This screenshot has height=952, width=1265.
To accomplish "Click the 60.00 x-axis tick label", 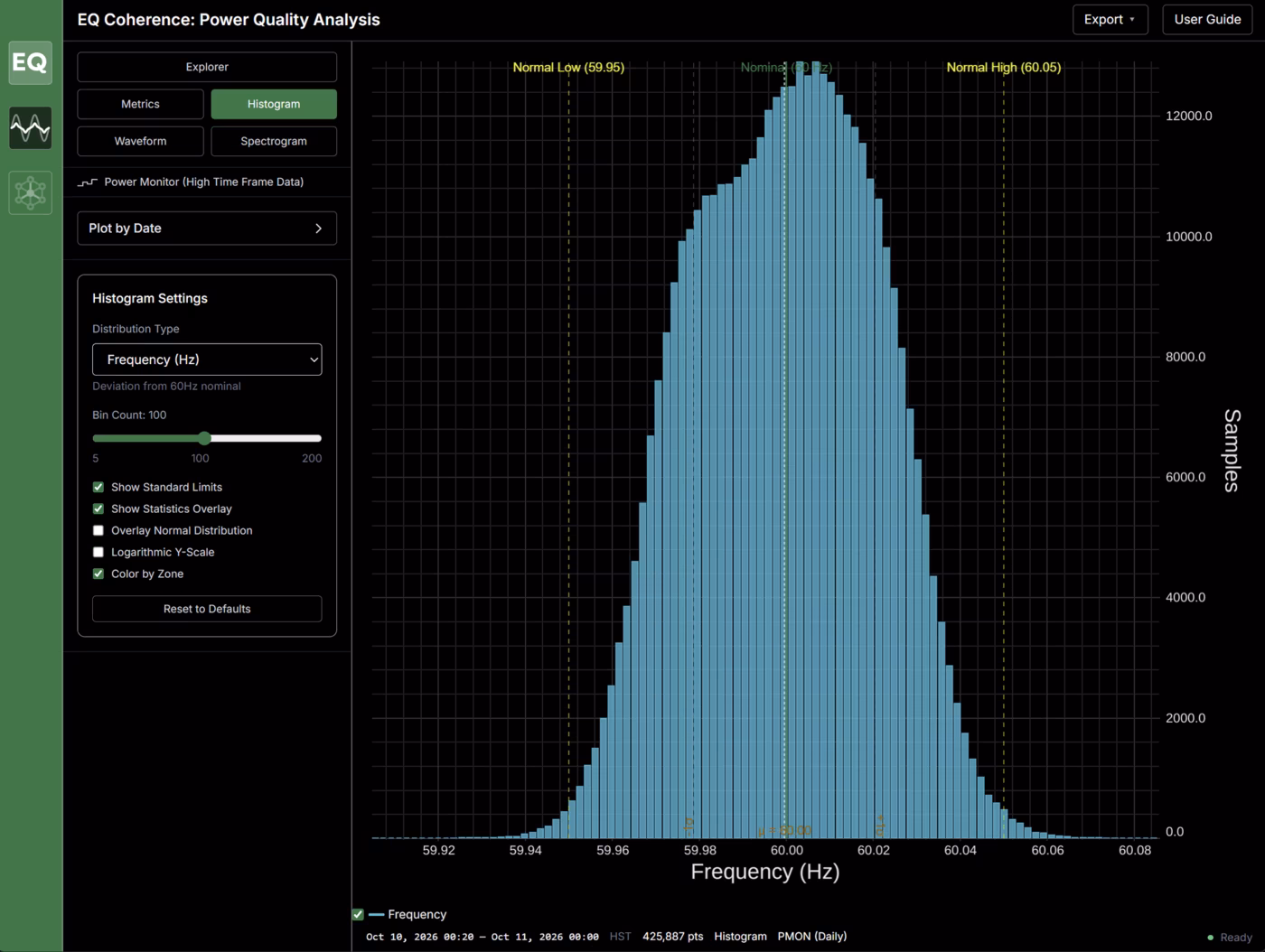I will 786,850.
